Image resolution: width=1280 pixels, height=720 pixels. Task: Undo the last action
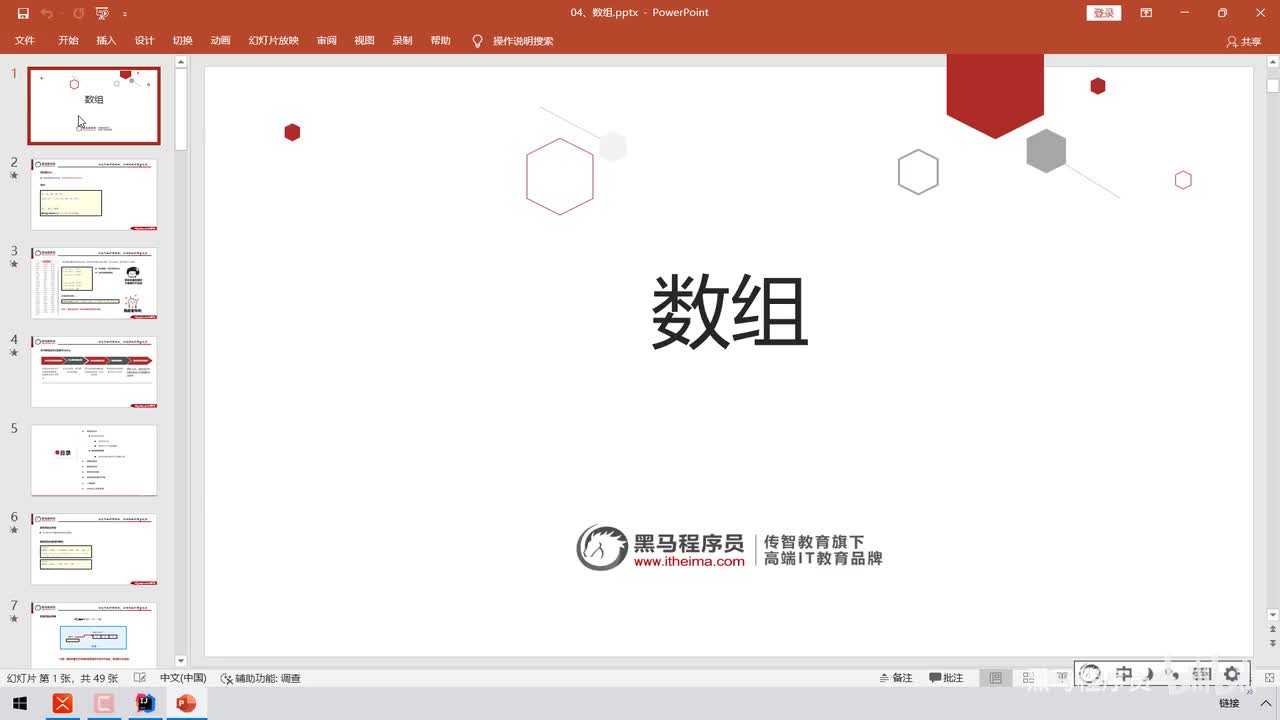point(48,13)
